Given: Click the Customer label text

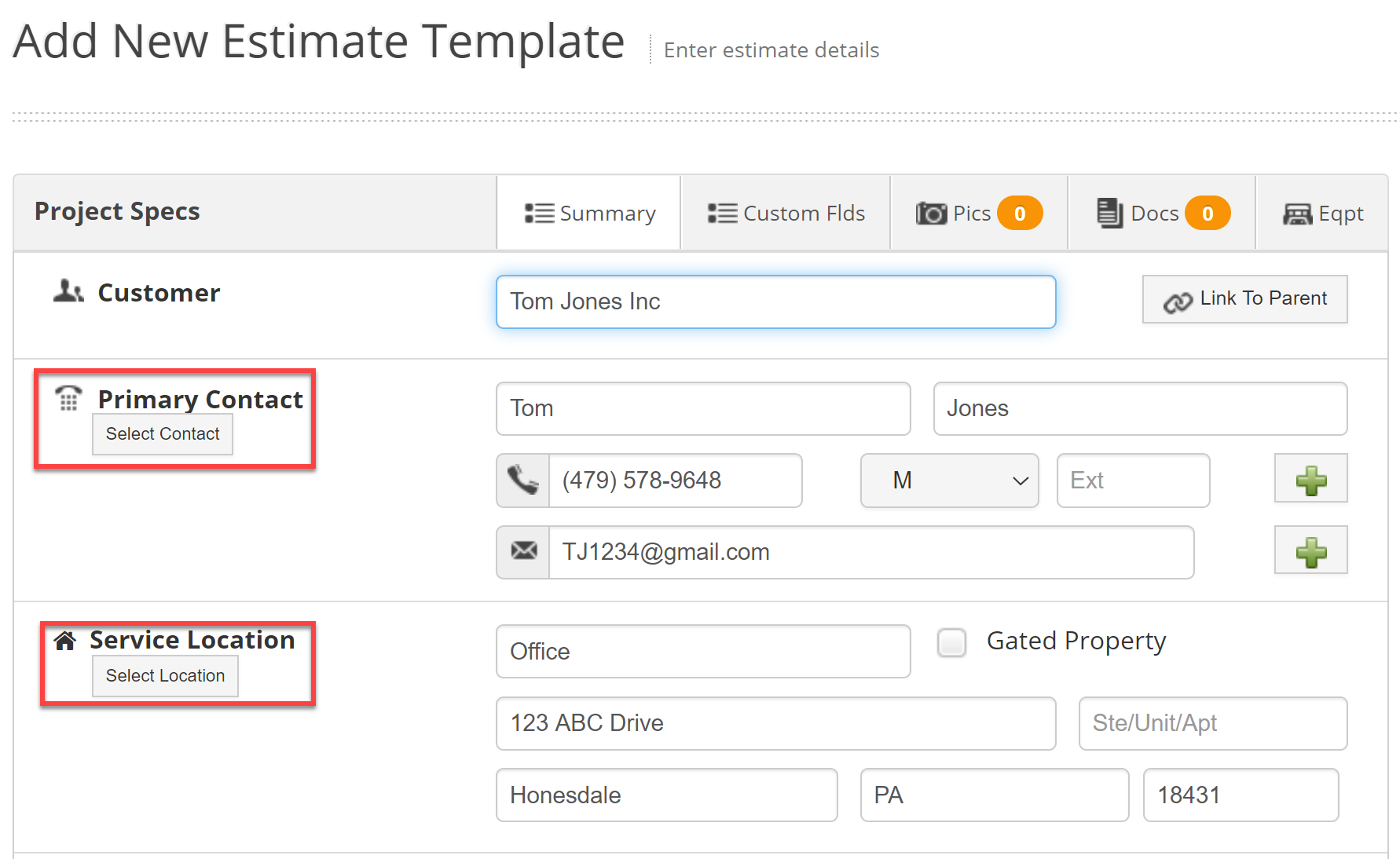Looking at the screenshot, I should [x=159, y=293].
